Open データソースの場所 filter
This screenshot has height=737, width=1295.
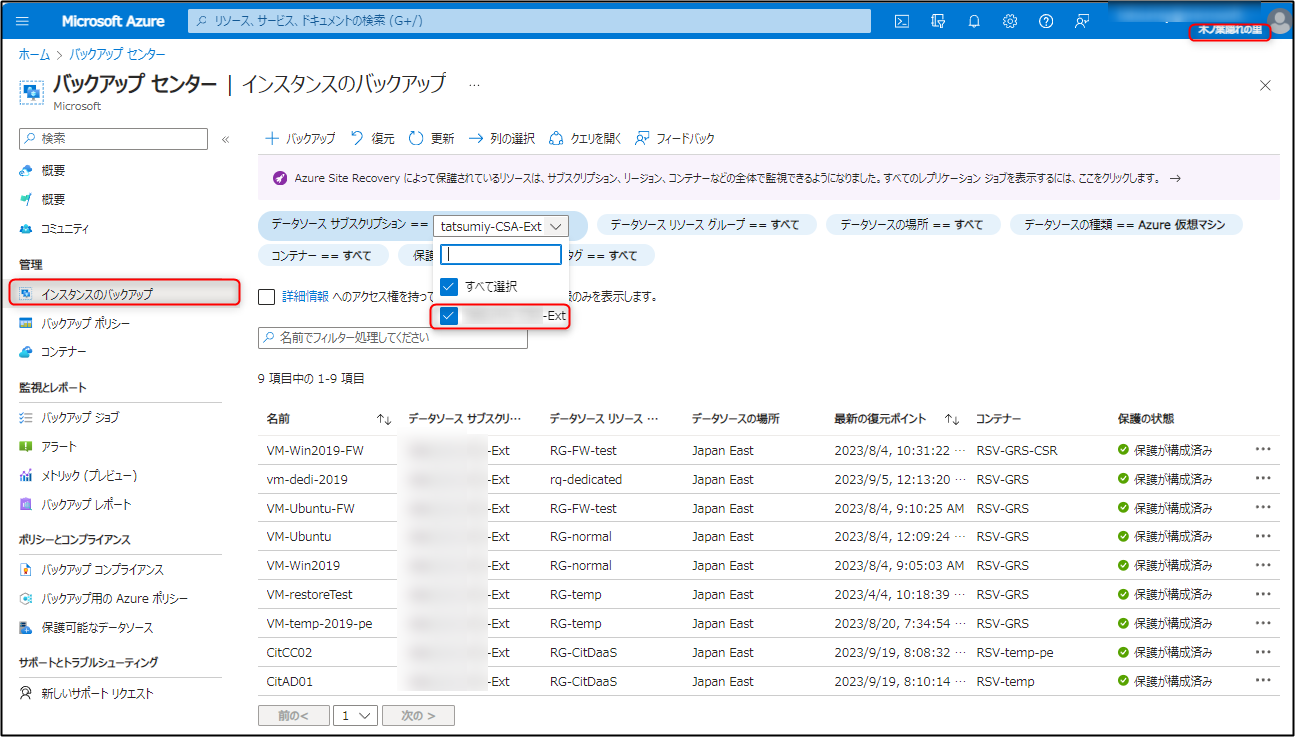tap(912, 225)
